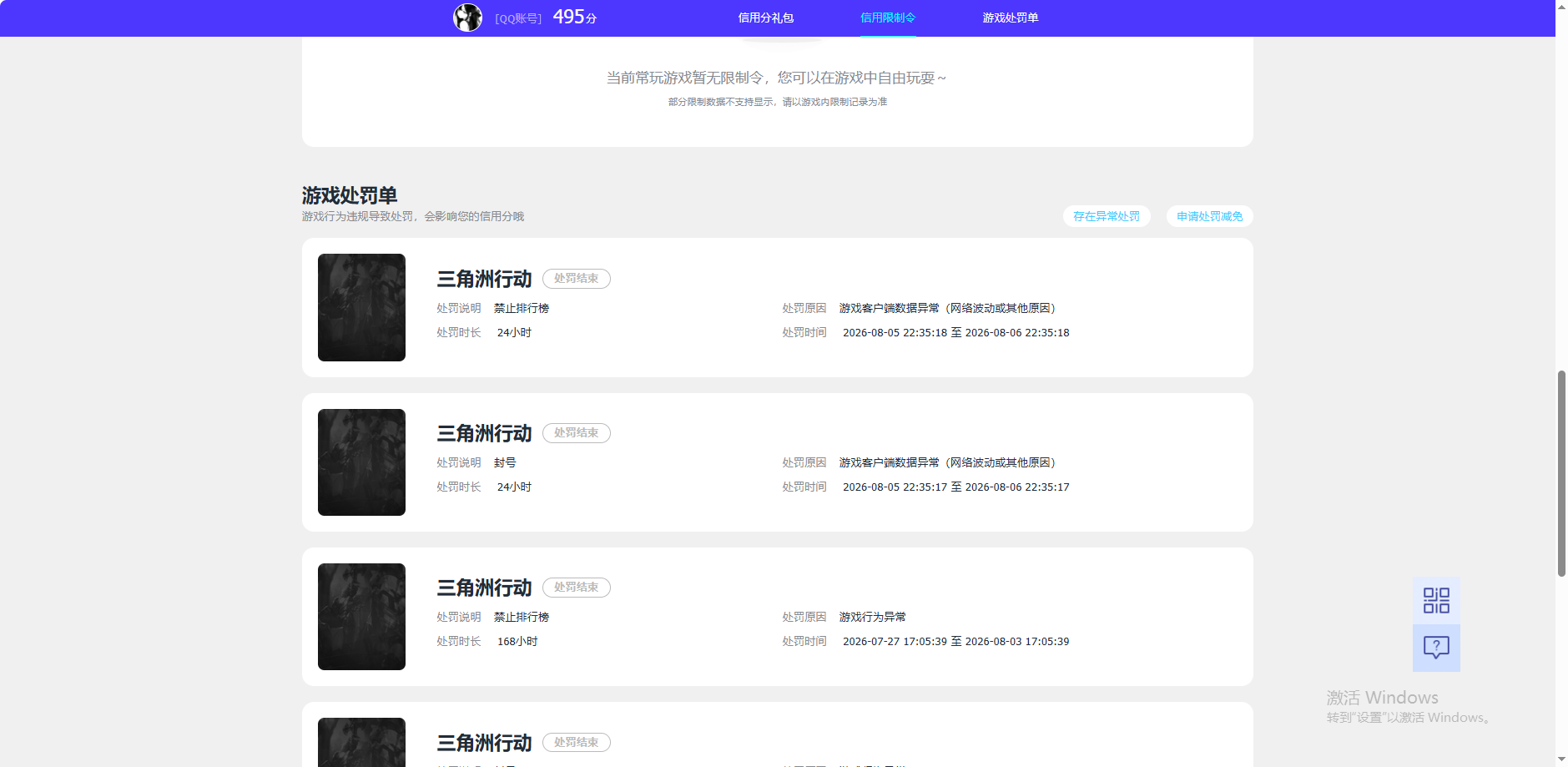This screenshot has height=767, width=1568.
Task: Click the 游戏行为异常 reason text
Action: [873, 617]
